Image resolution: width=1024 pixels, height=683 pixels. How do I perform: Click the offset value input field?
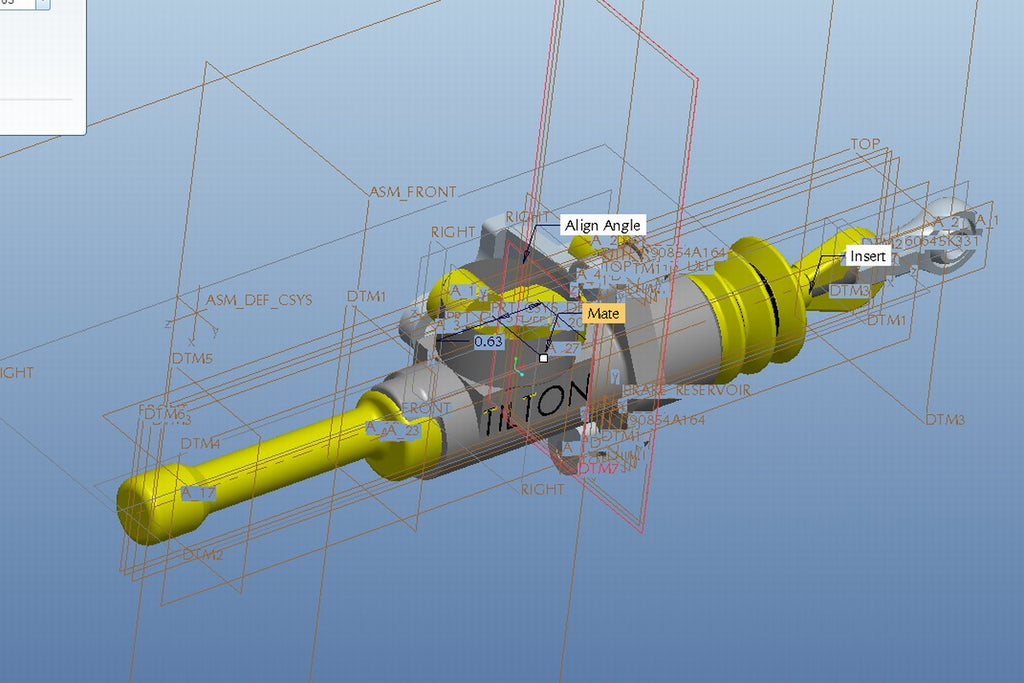(x=16, y=4)
